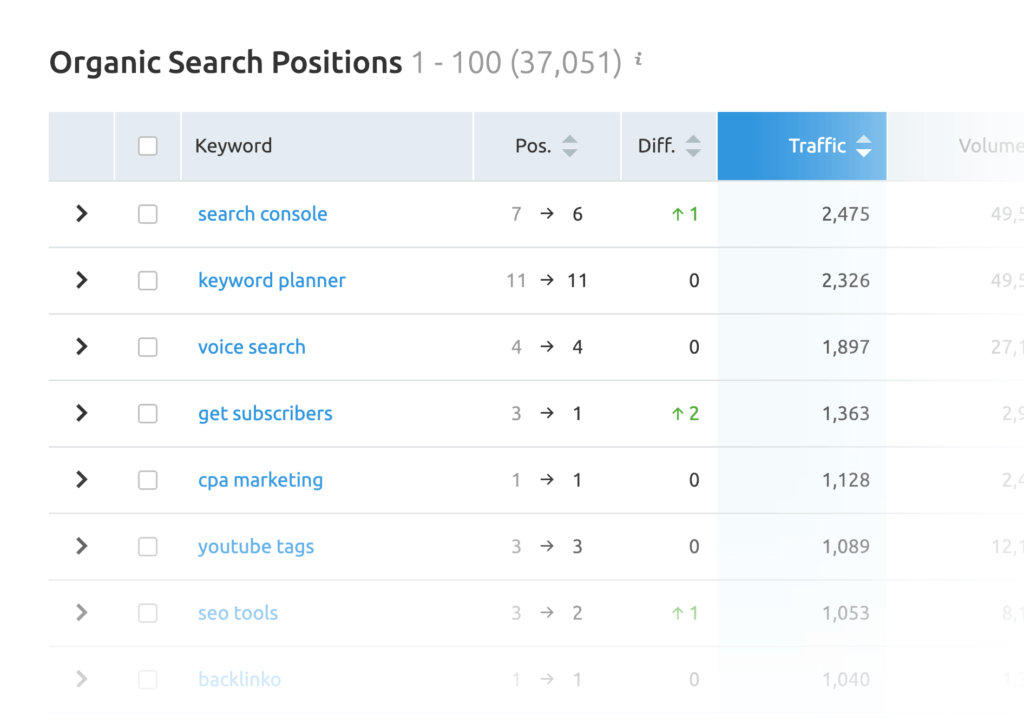
Task: Check the search console row checkbox
Action: pos(147,213)
